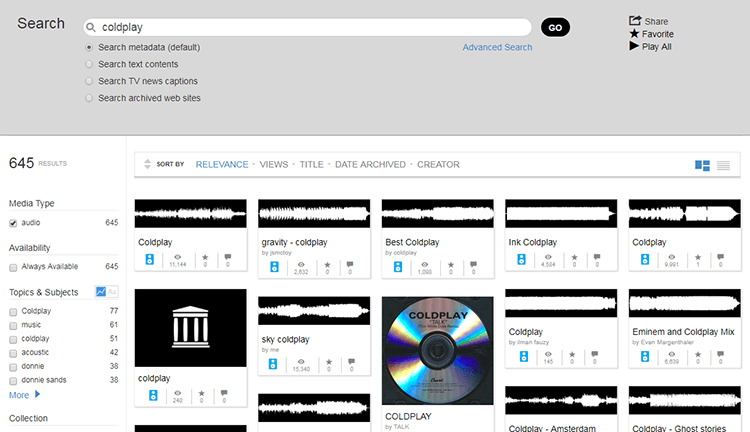This screenshot has width=750, height=432.
Task: Open the Advanced Search link
Action: pyautogui.click(x=497, y=47)
